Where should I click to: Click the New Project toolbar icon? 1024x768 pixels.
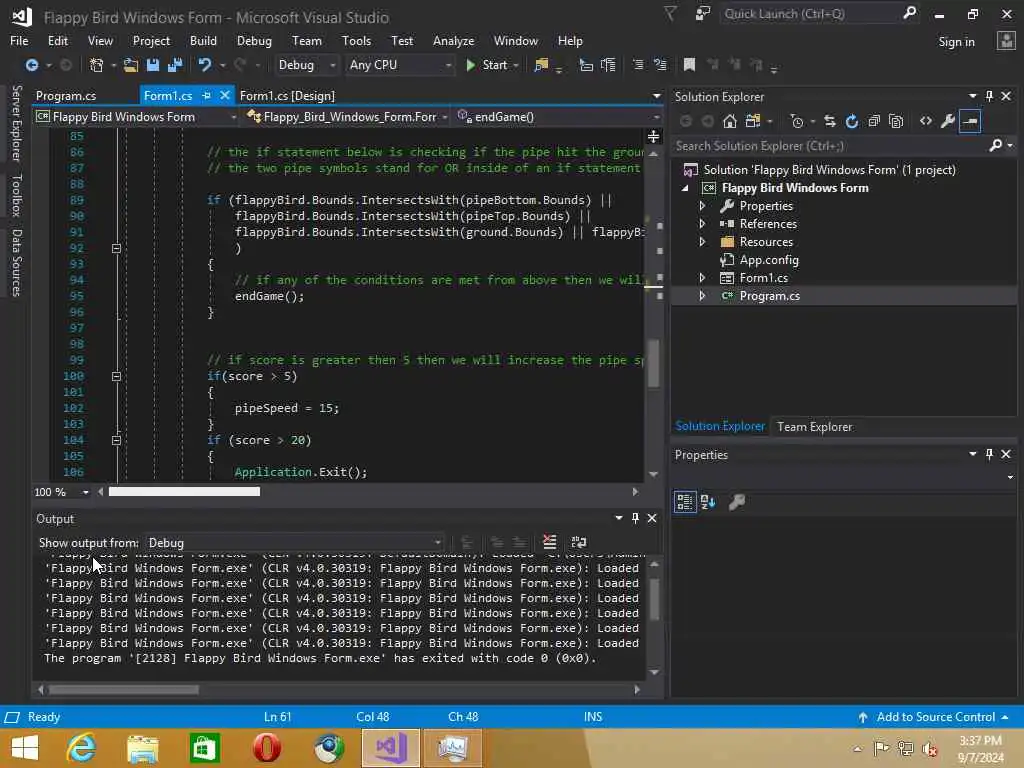pos(97,65)
